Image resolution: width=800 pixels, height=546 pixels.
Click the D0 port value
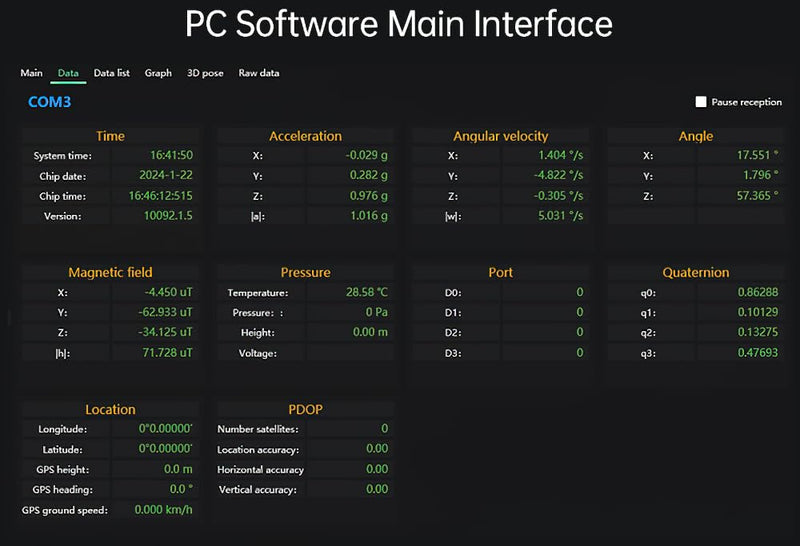[580, 292]
